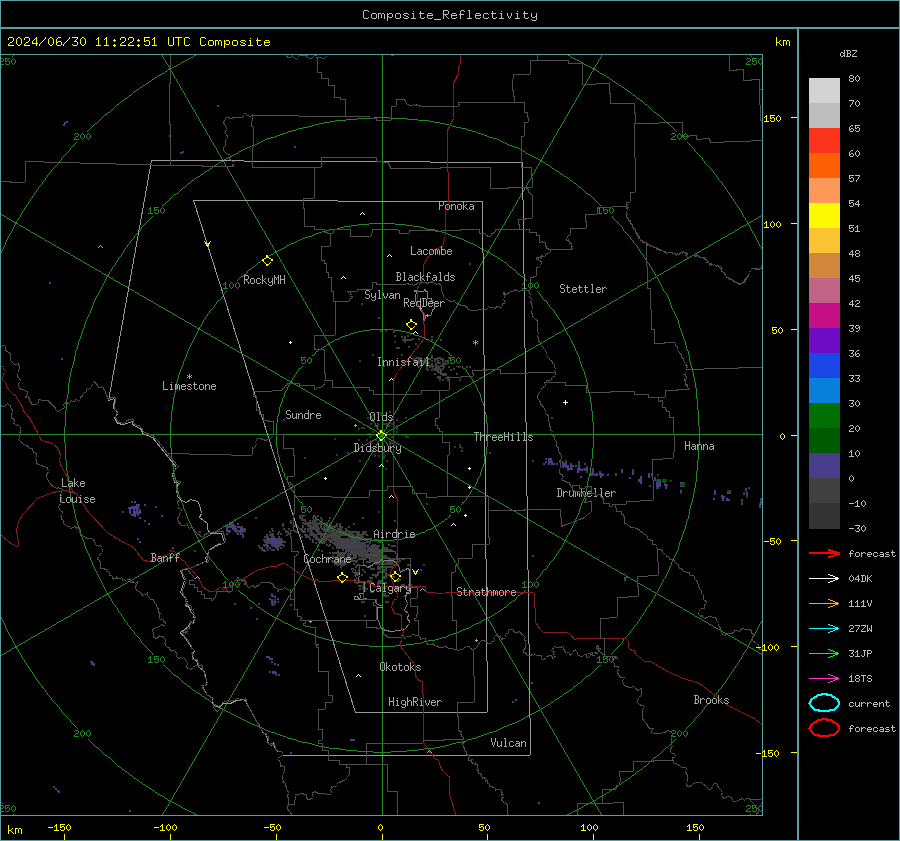Click the Cochrane town label
This screenshot has width=900, height=841.
(x=327, y=559)
